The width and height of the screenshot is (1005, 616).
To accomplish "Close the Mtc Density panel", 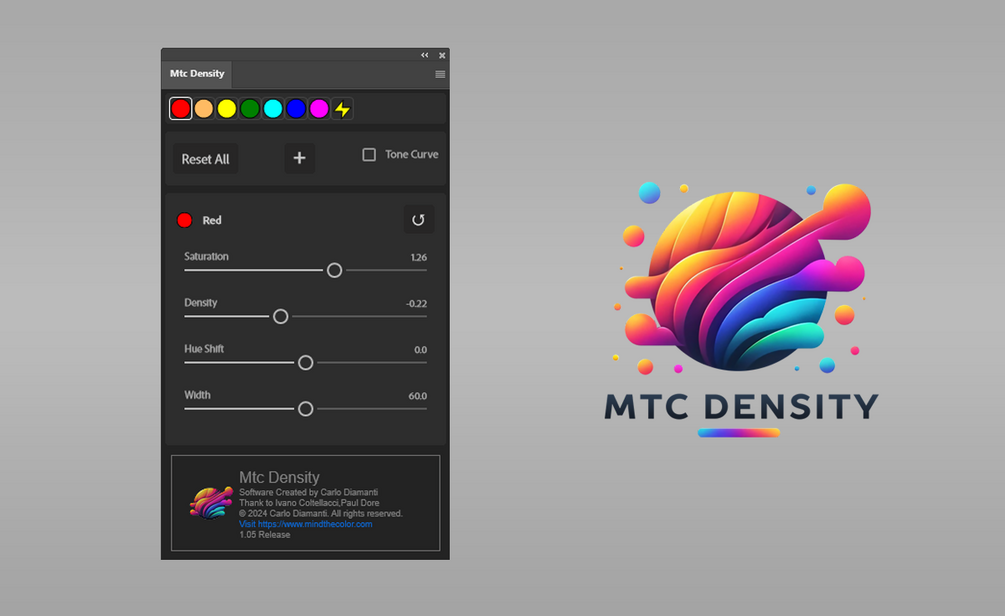I will click(x=442, y=55).
